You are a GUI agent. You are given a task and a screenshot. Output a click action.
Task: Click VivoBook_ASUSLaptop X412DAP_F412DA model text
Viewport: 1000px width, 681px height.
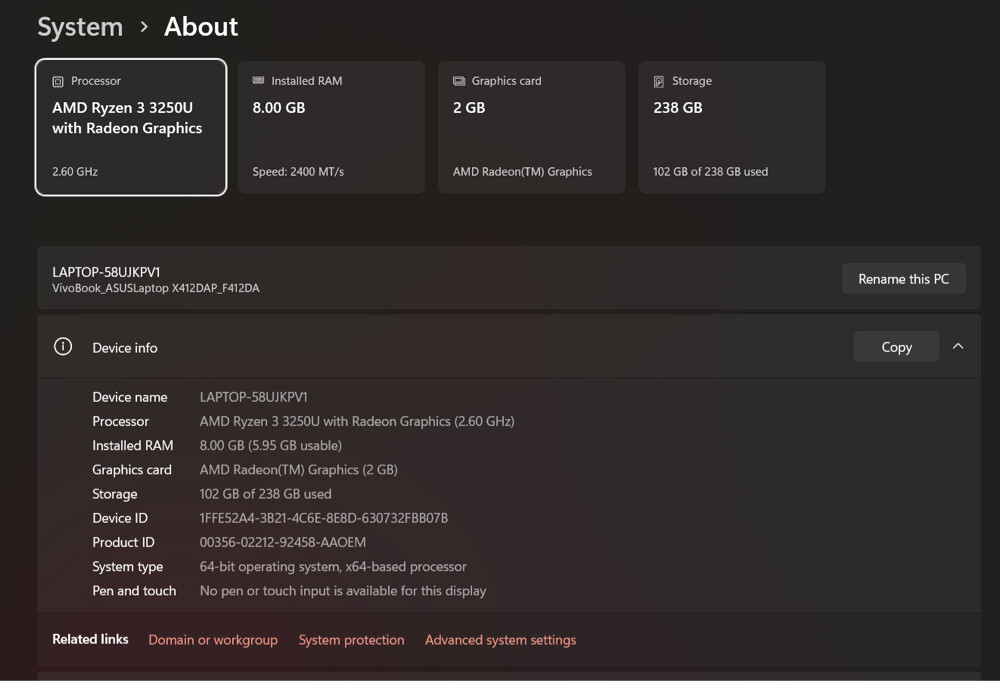point(156,288)
